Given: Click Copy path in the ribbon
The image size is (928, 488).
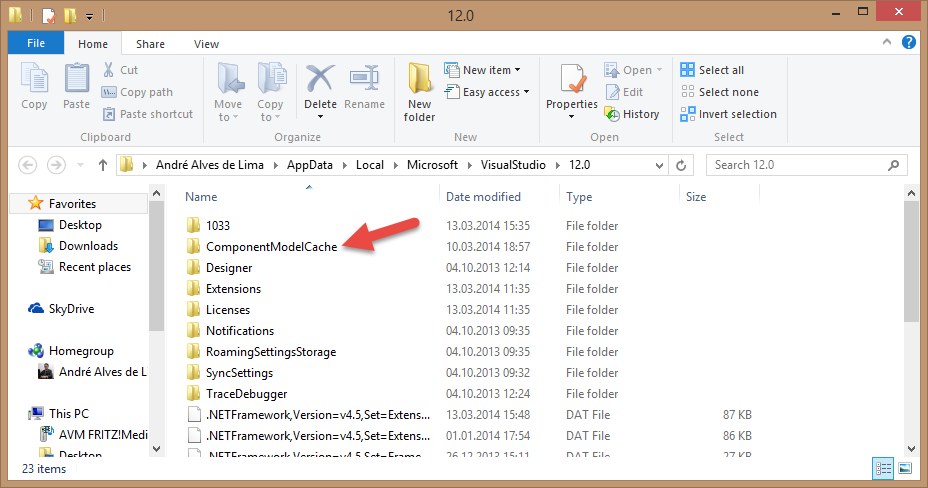Looking at the screenshot, I should coord(137,92).
